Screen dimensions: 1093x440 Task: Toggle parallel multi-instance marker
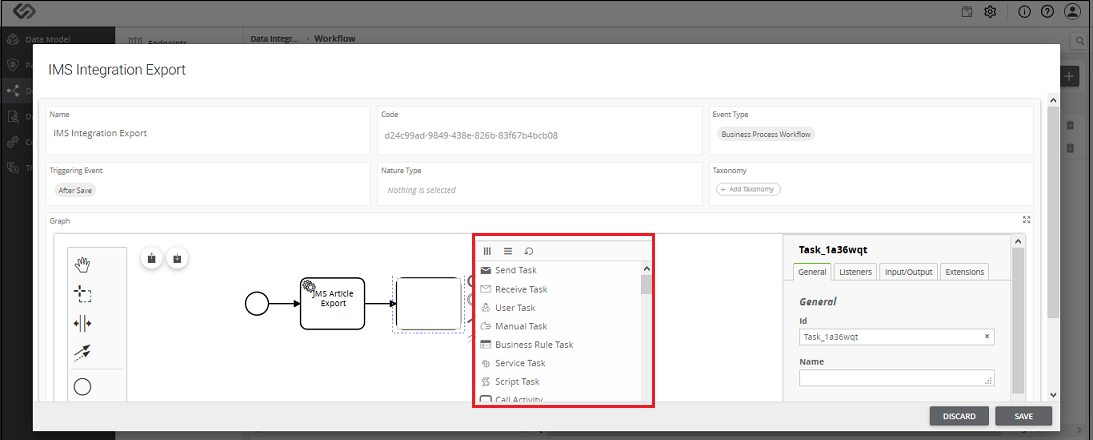click(x=487, y=251)
